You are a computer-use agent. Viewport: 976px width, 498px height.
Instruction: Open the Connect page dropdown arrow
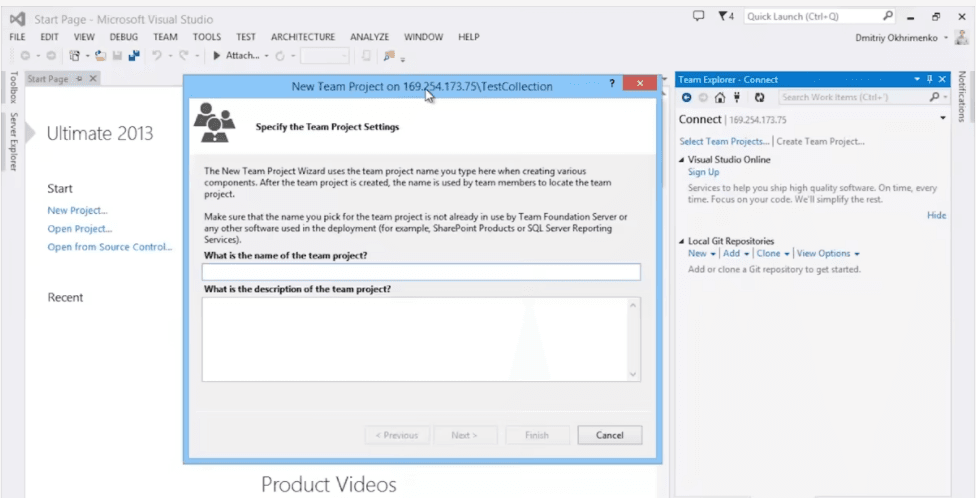click(942, 118)
